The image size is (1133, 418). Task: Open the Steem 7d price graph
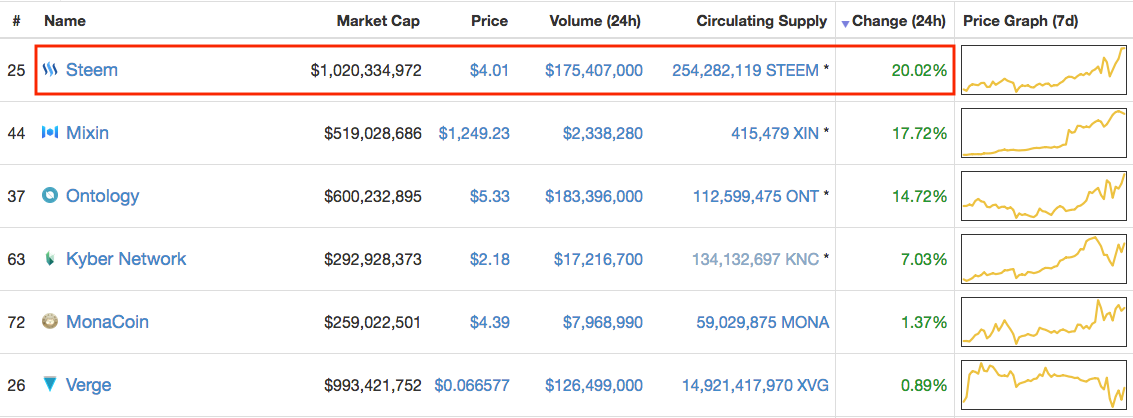(1043, 70)
